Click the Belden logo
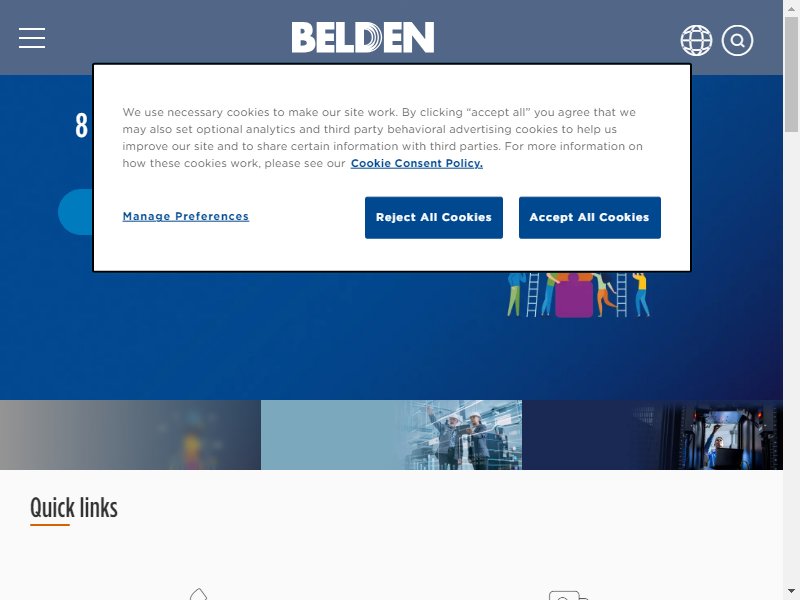The width and height of the screenshot is (800, 600). [363, 37]
